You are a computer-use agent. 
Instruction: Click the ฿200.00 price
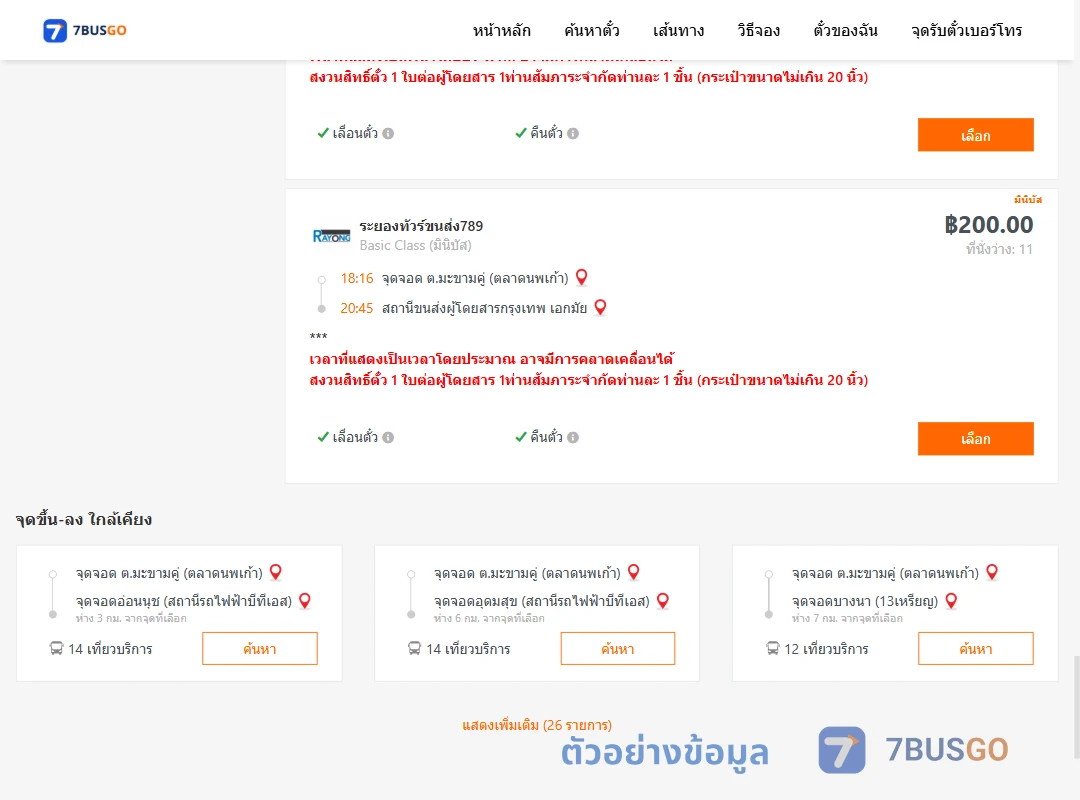point(988,225)
